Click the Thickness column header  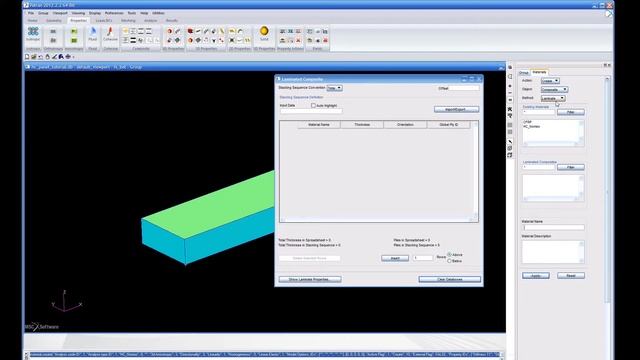[x=362, y=124]
